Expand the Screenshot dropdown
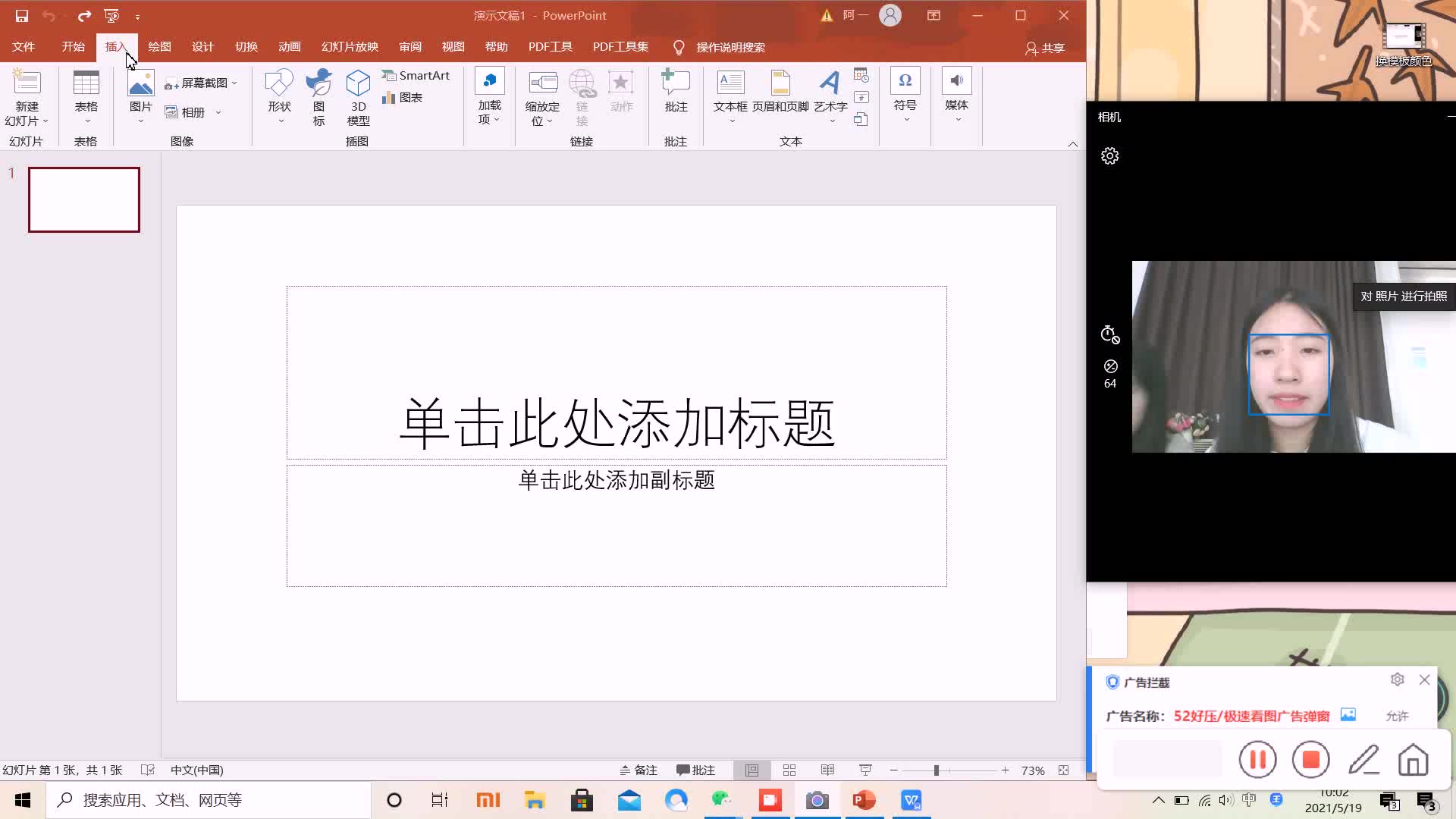 click(x=234, y=83)
